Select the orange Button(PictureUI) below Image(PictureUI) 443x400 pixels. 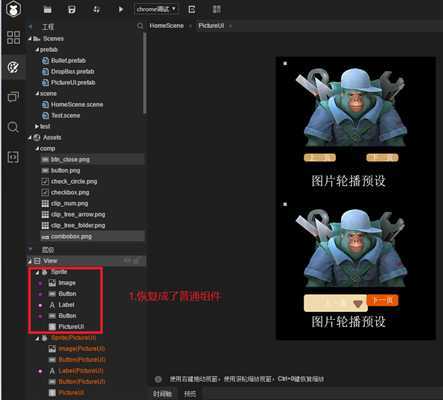click(x=82, y=360)
